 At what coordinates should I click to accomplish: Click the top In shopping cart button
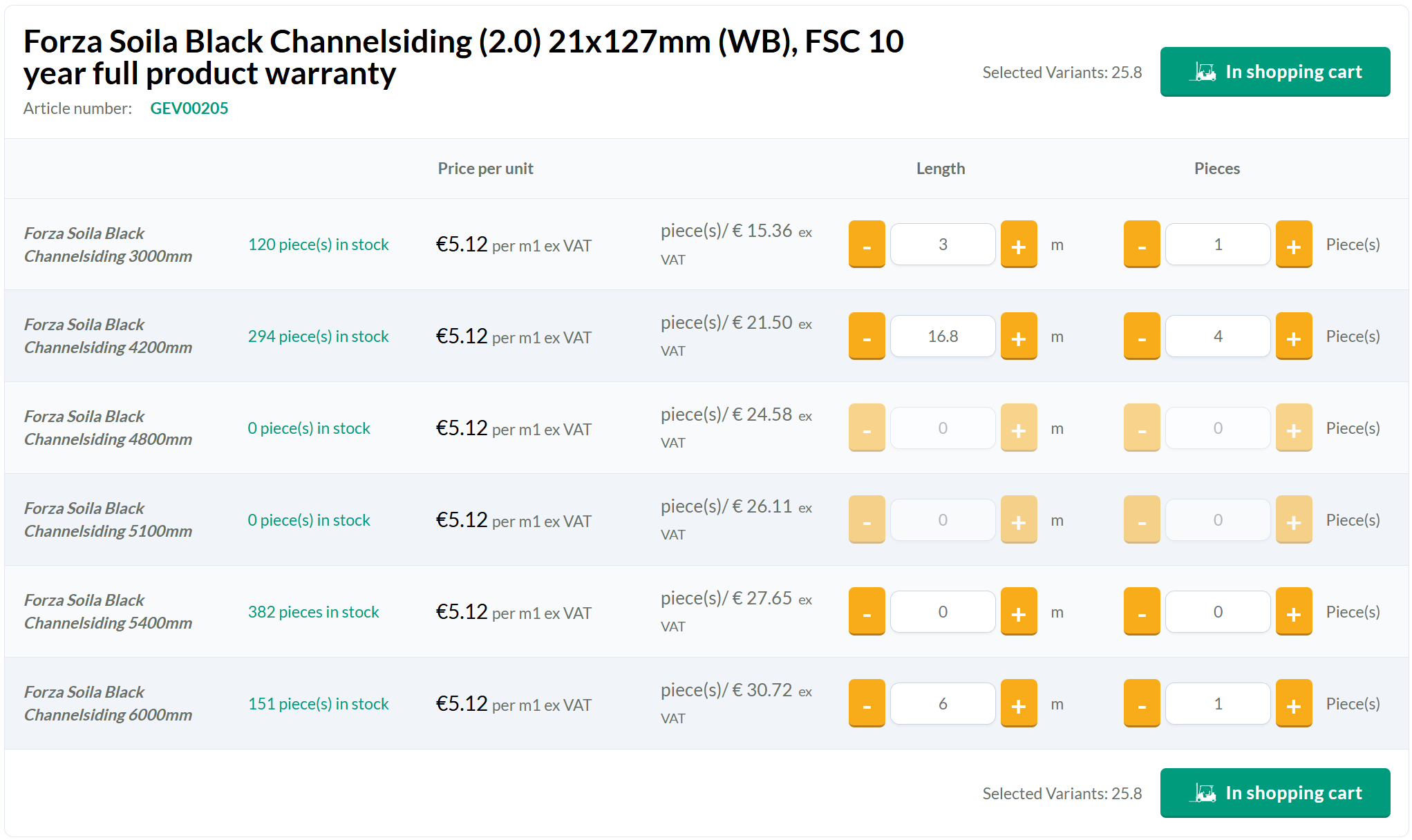[1274, 72]
